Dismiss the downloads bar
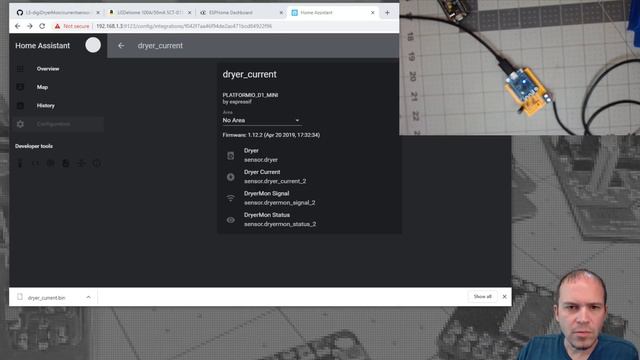This screenshot has height=360, width=640. coord(504,297)
